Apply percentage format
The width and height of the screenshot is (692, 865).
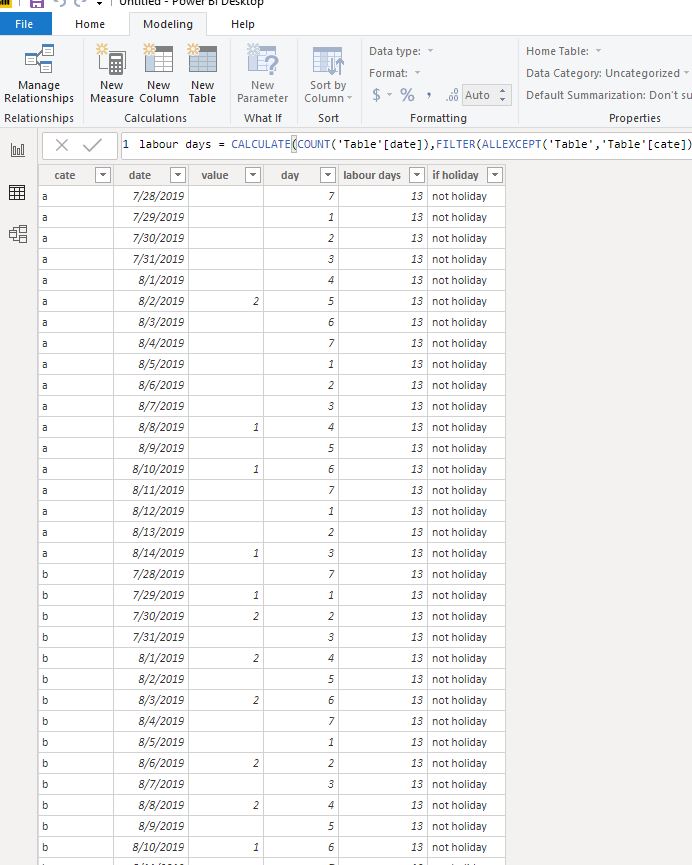[407, 95]
